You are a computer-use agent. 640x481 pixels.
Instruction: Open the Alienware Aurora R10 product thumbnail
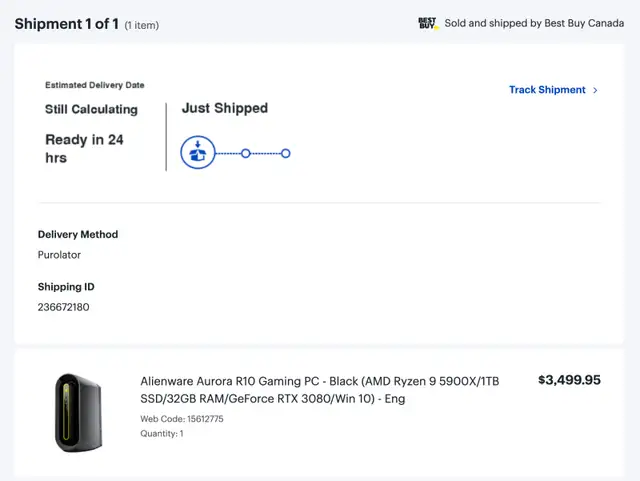point(79,412)
